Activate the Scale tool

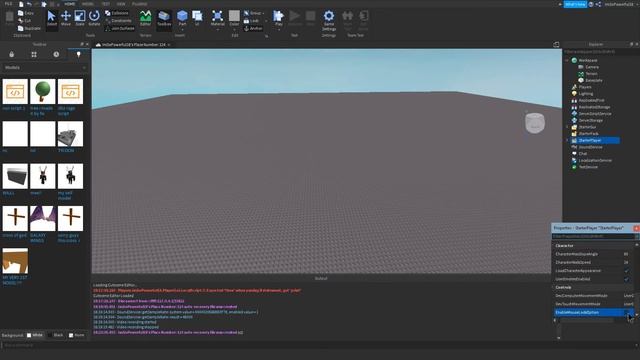tap(80, 19)
